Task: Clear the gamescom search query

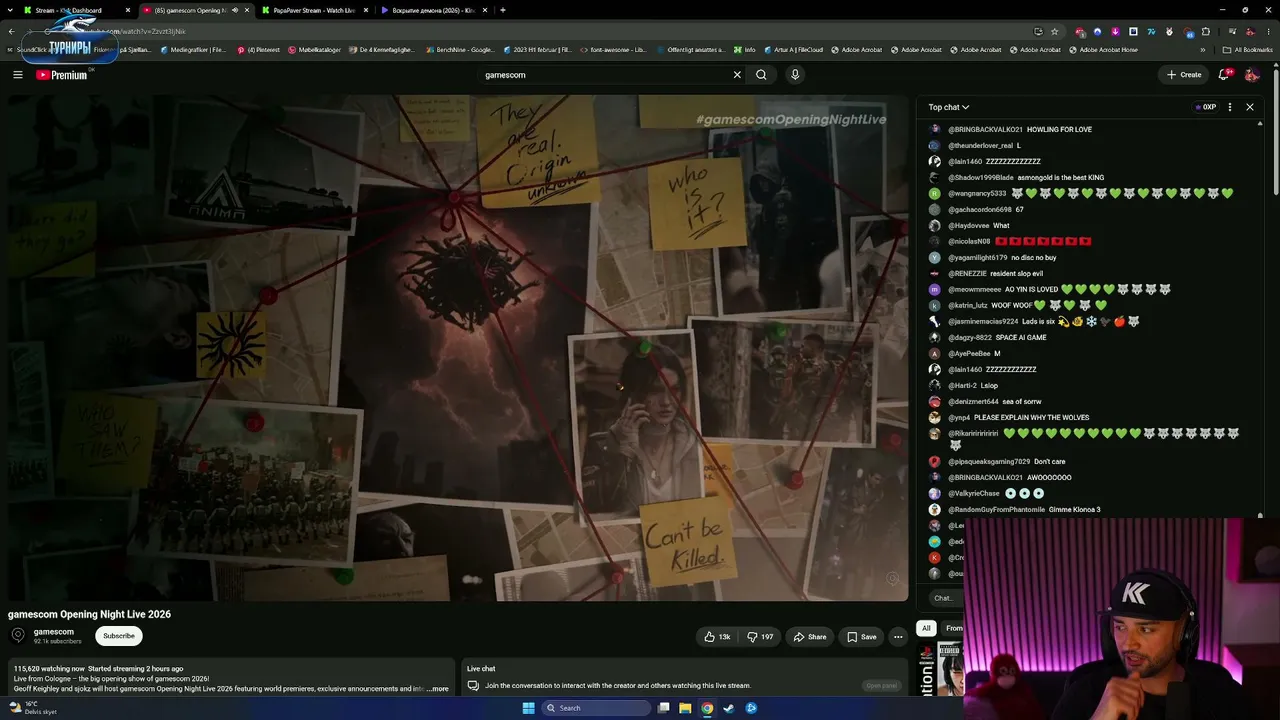Action: point(737,75)
